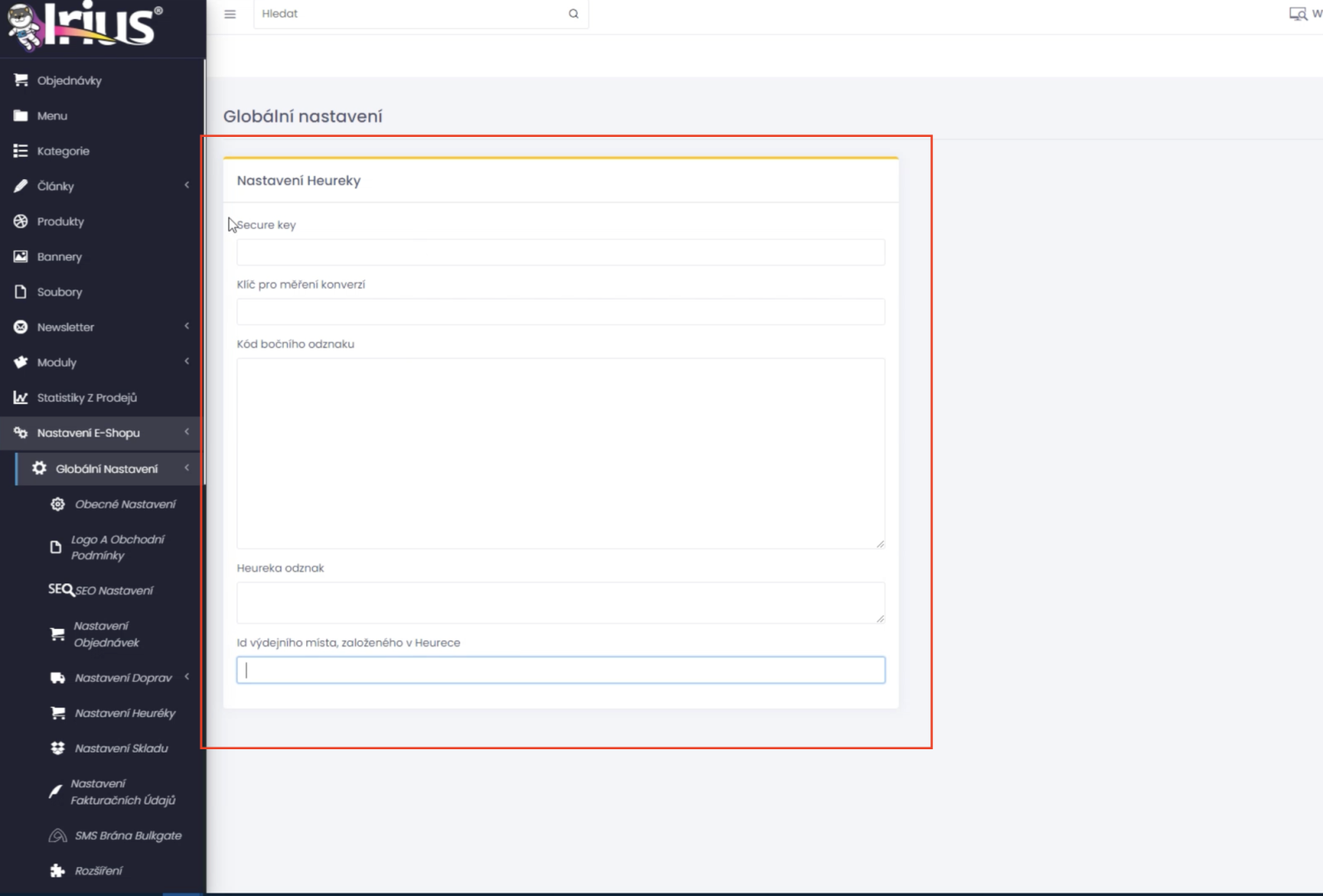
Task: Click the Obecné Nastavení gear icon
Action: tap(57, 504)
